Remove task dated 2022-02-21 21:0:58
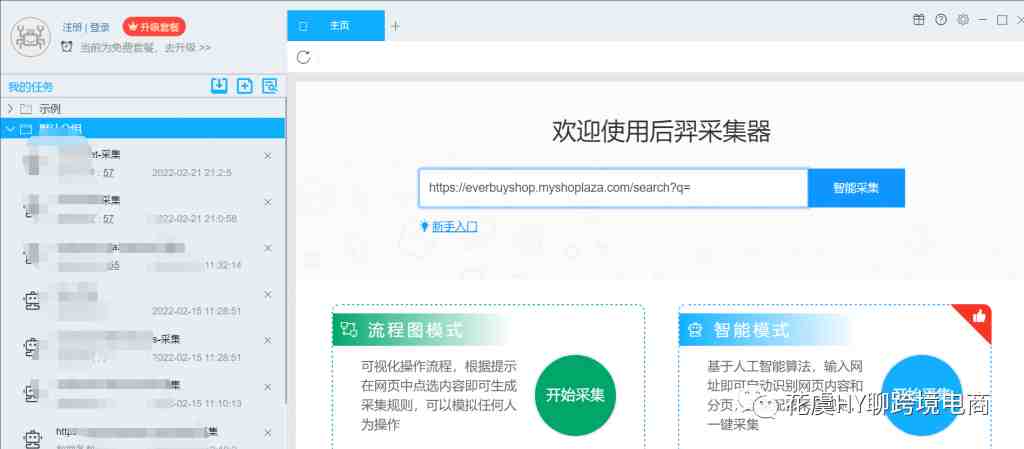The height and width of the screenshot is (449, 1024). click(267, 202)
